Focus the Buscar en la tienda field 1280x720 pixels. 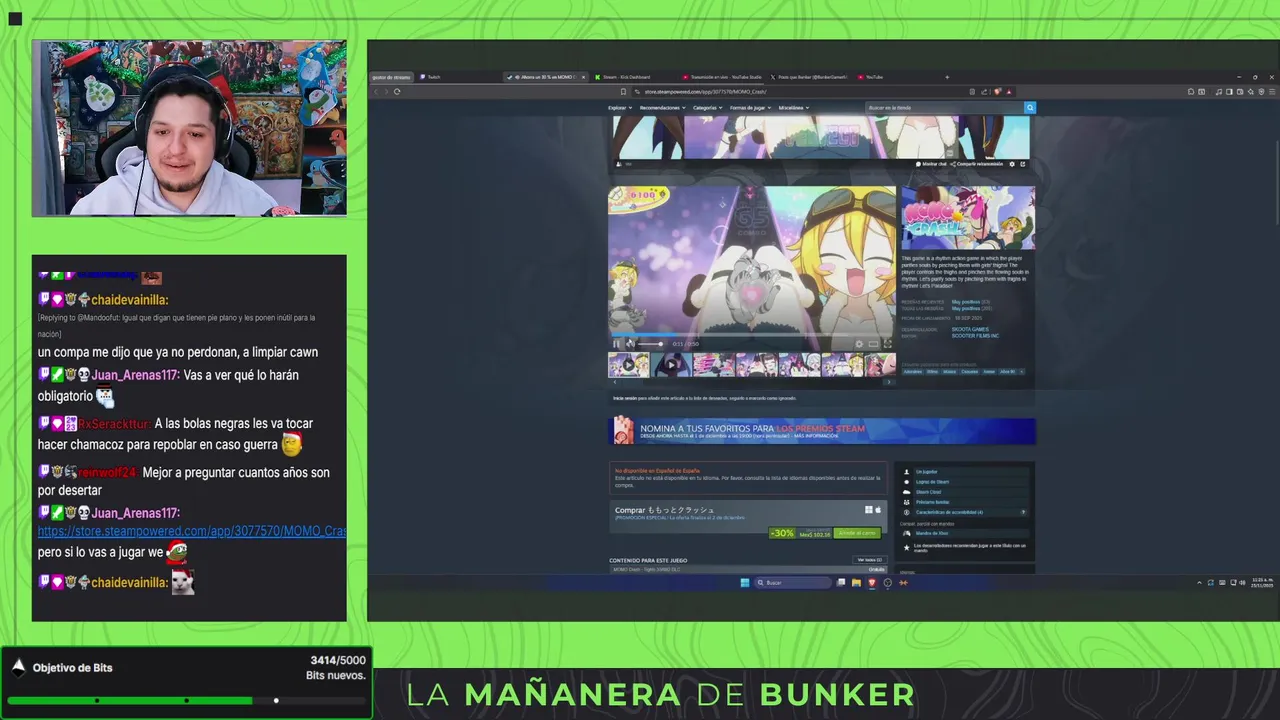point(944,108)
